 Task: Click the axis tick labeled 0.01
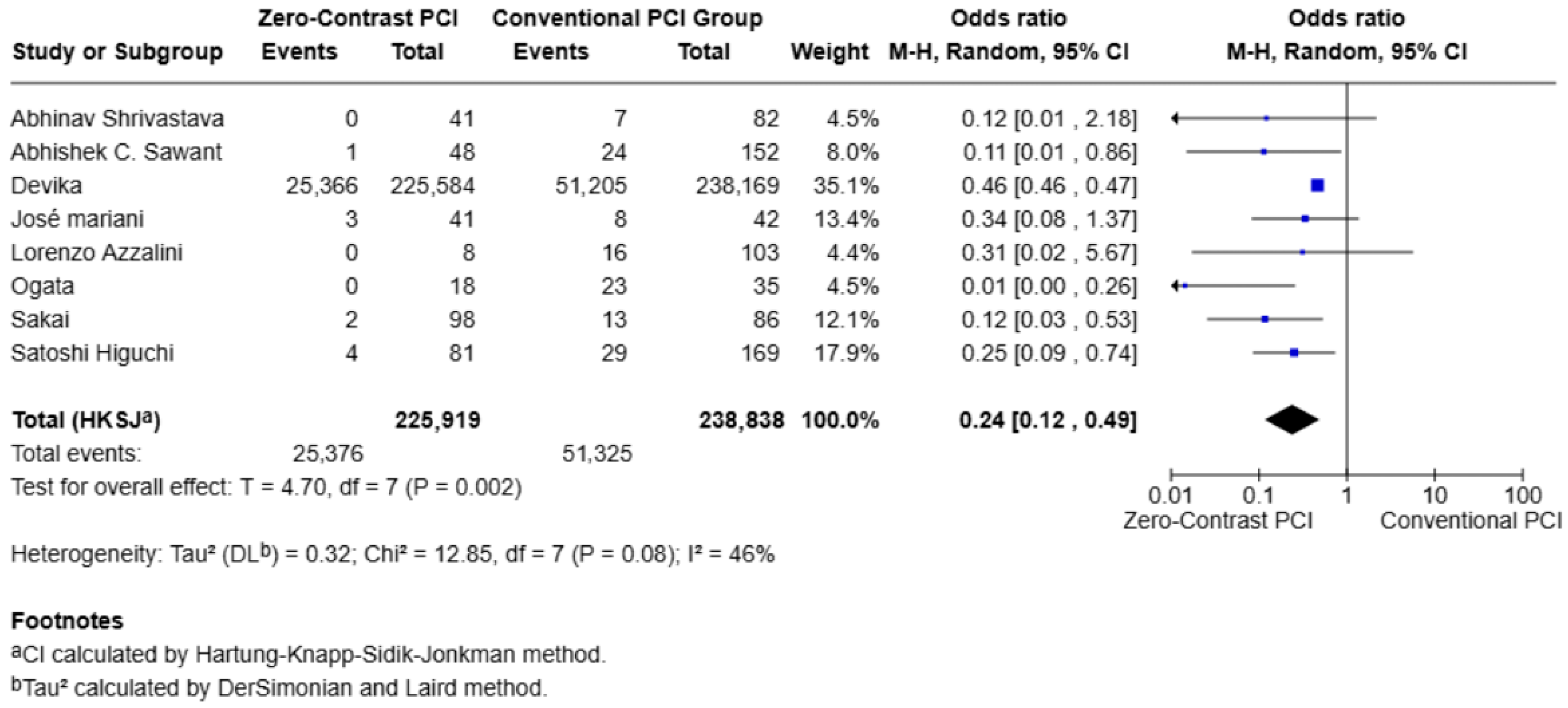coord(1170,495)
